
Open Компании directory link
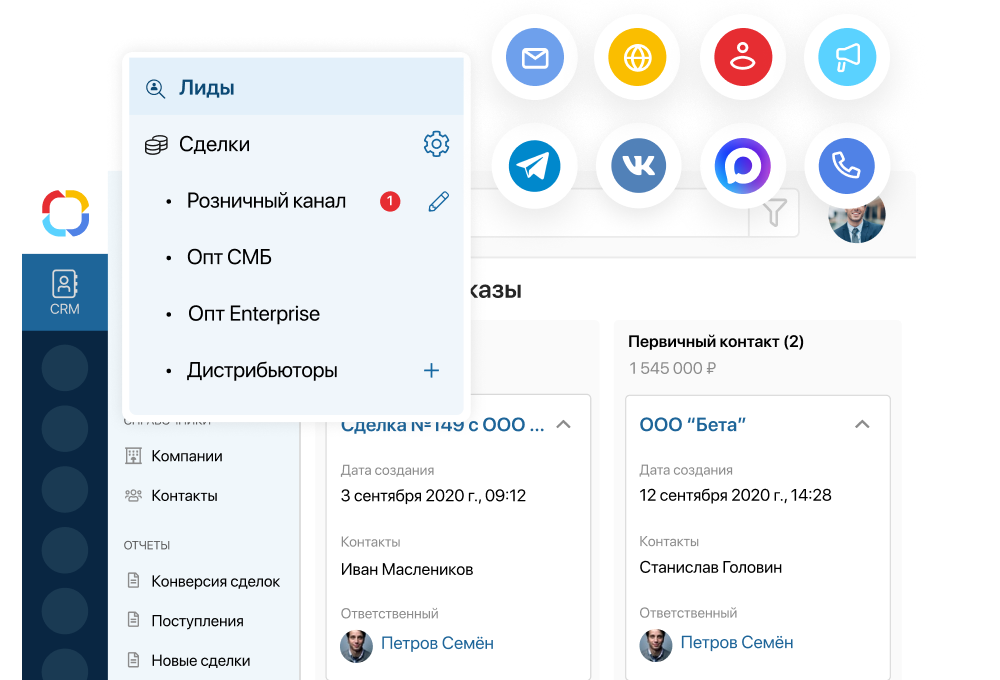click(x=187, y=456)
